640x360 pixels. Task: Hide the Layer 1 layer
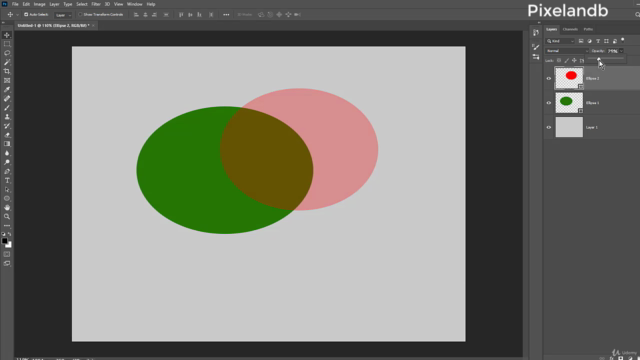549,127
